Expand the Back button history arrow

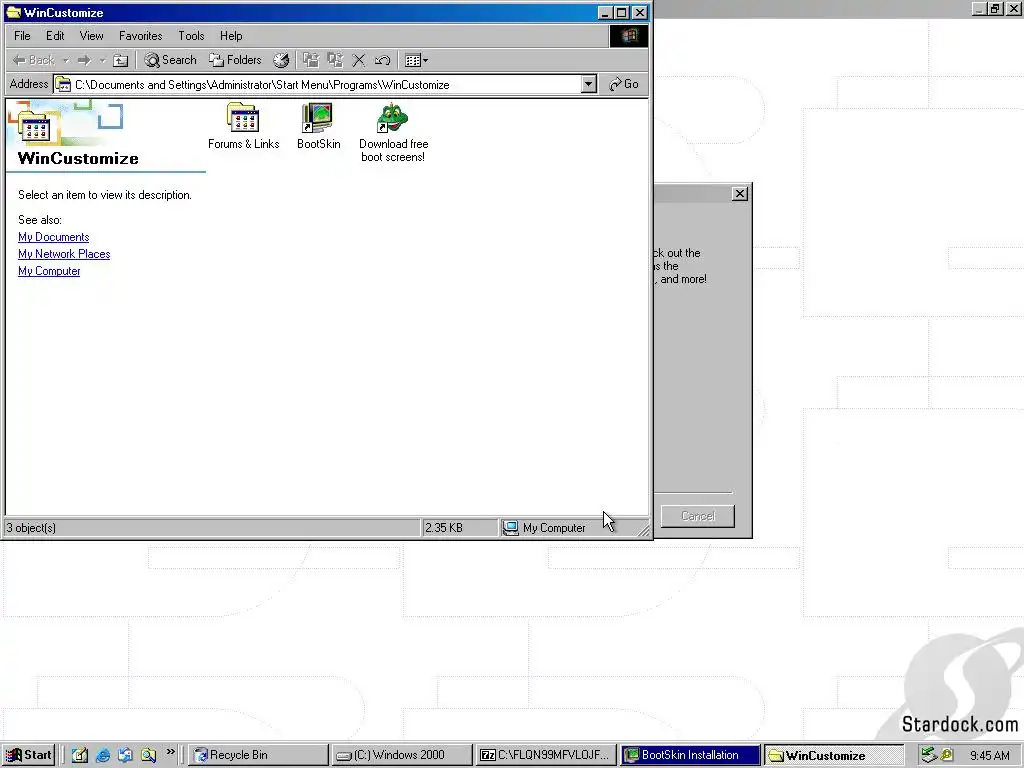pyautogui.click(x=65, y=61)
